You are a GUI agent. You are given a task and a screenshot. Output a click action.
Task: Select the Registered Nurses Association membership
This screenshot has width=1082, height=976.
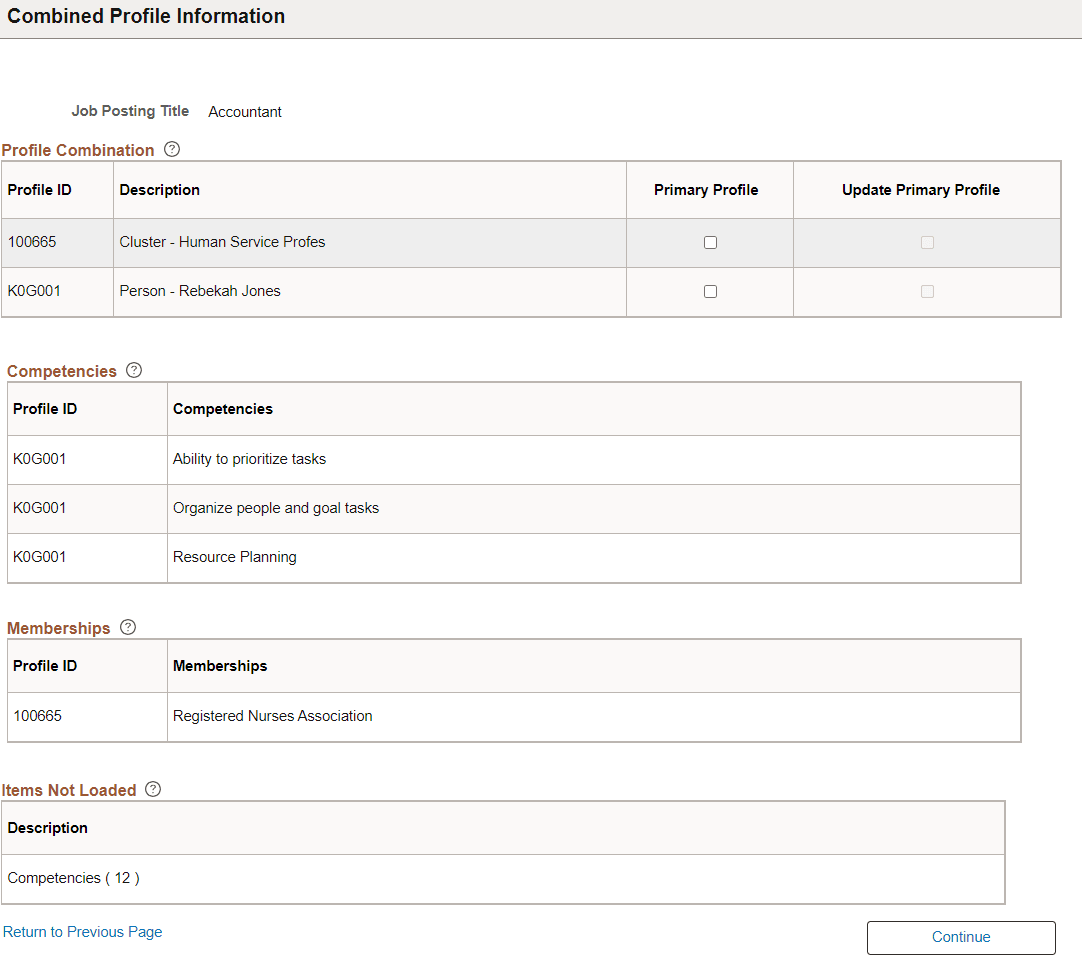[x=272, y=716]
